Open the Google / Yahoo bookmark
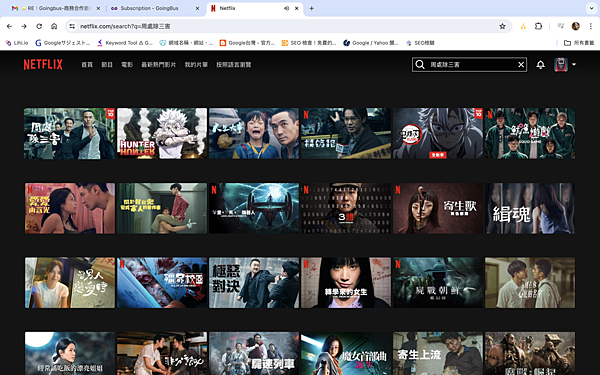The width and height of the screenshot is (600, 375). coord(370,43)
